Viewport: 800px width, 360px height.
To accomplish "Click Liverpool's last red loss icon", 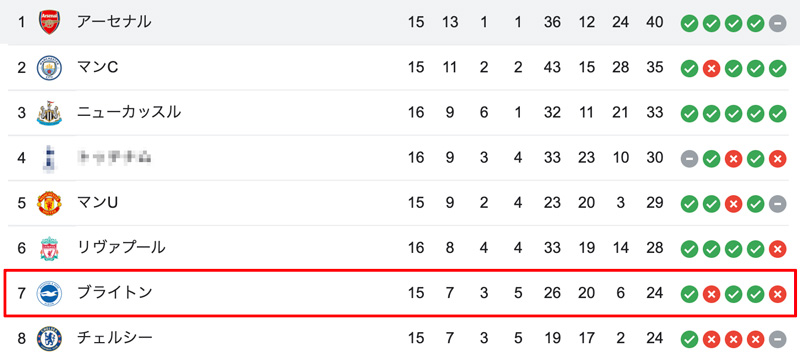I will (x=778, y=249).
